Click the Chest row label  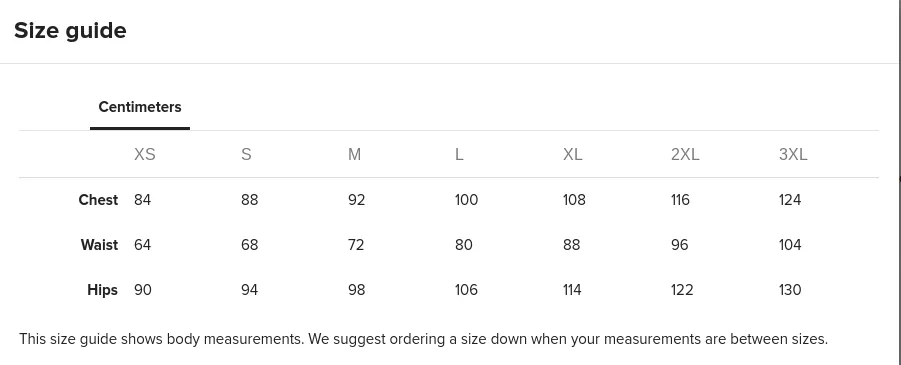click(98, 200)
